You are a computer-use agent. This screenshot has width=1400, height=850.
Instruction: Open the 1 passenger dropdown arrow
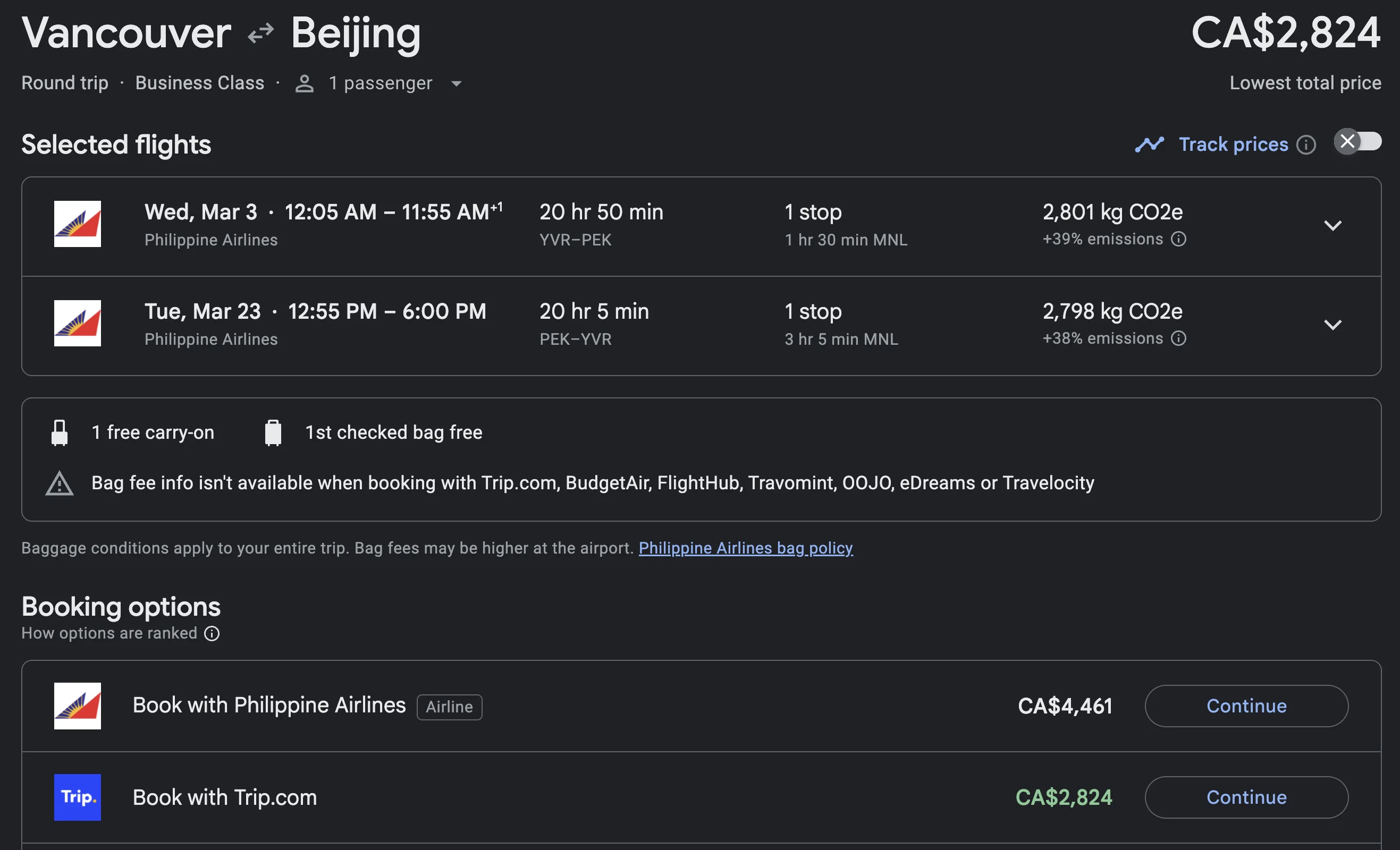pyautogui.click(x=456, y=84)
